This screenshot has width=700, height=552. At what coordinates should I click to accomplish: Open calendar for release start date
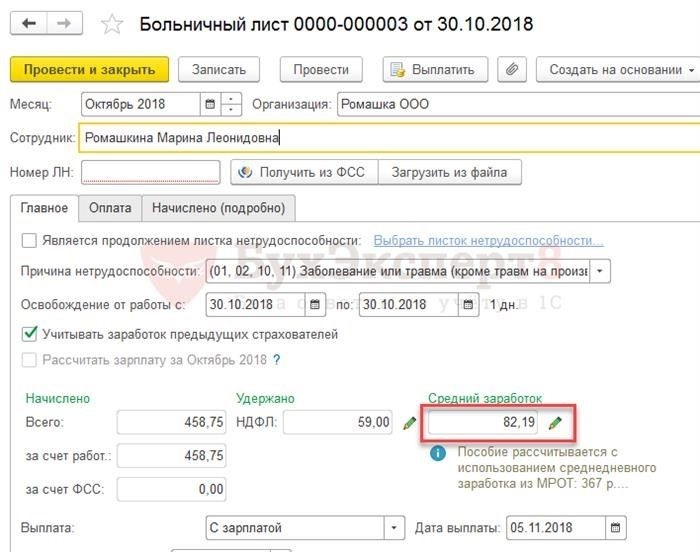[315, 305]
